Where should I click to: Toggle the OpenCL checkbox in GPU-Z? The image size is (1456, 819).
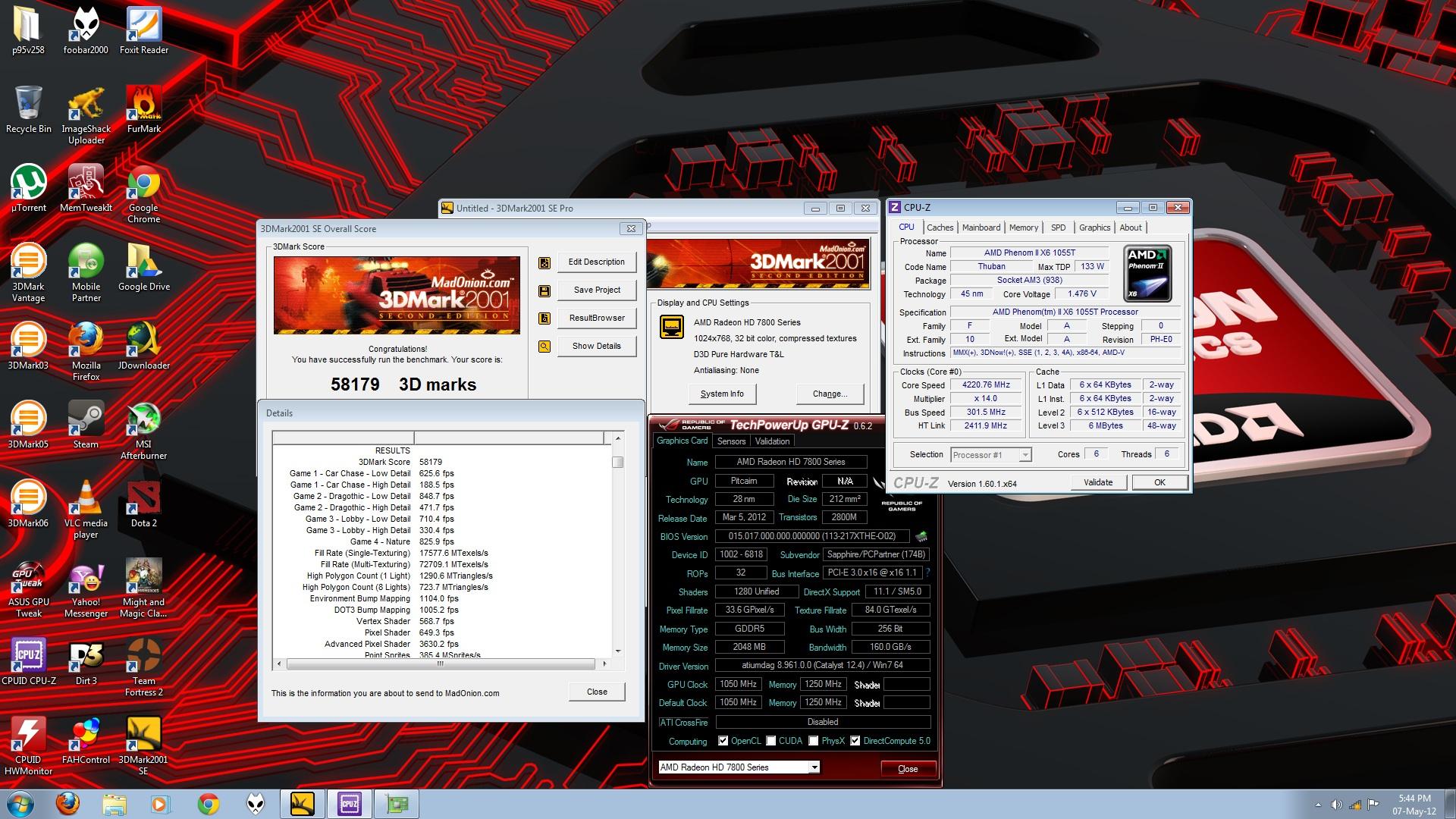pos(723,741)
